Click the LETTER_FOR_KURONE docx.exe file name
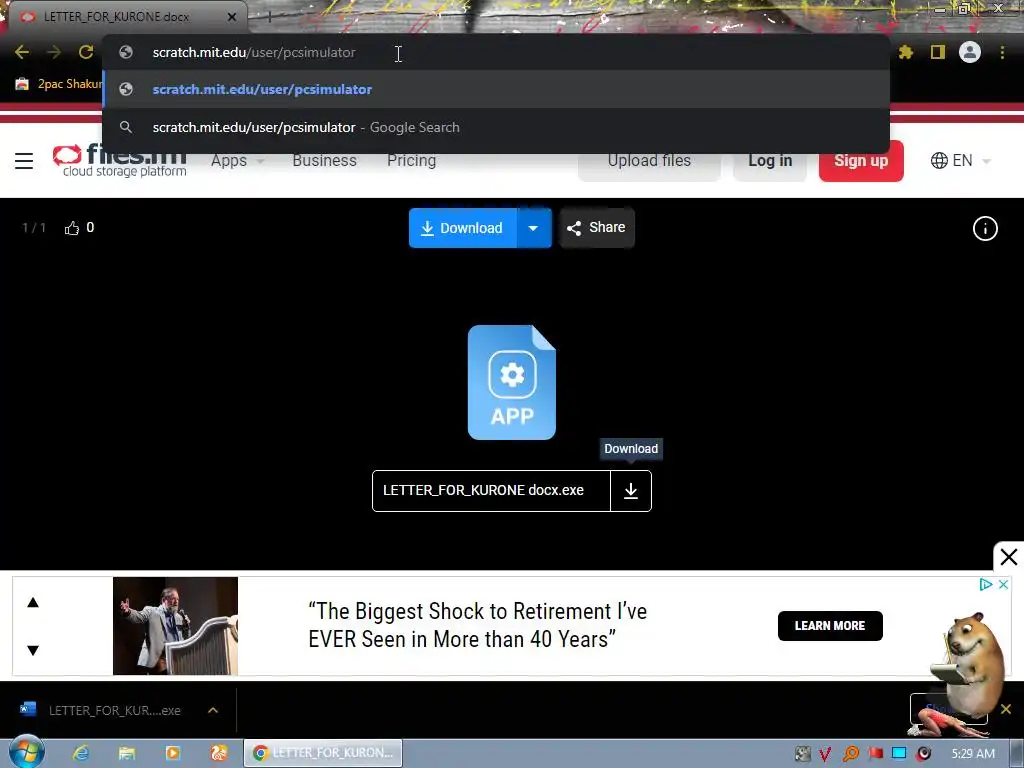The height and width of the screenshot is (768, 1024). coord(483,490)
